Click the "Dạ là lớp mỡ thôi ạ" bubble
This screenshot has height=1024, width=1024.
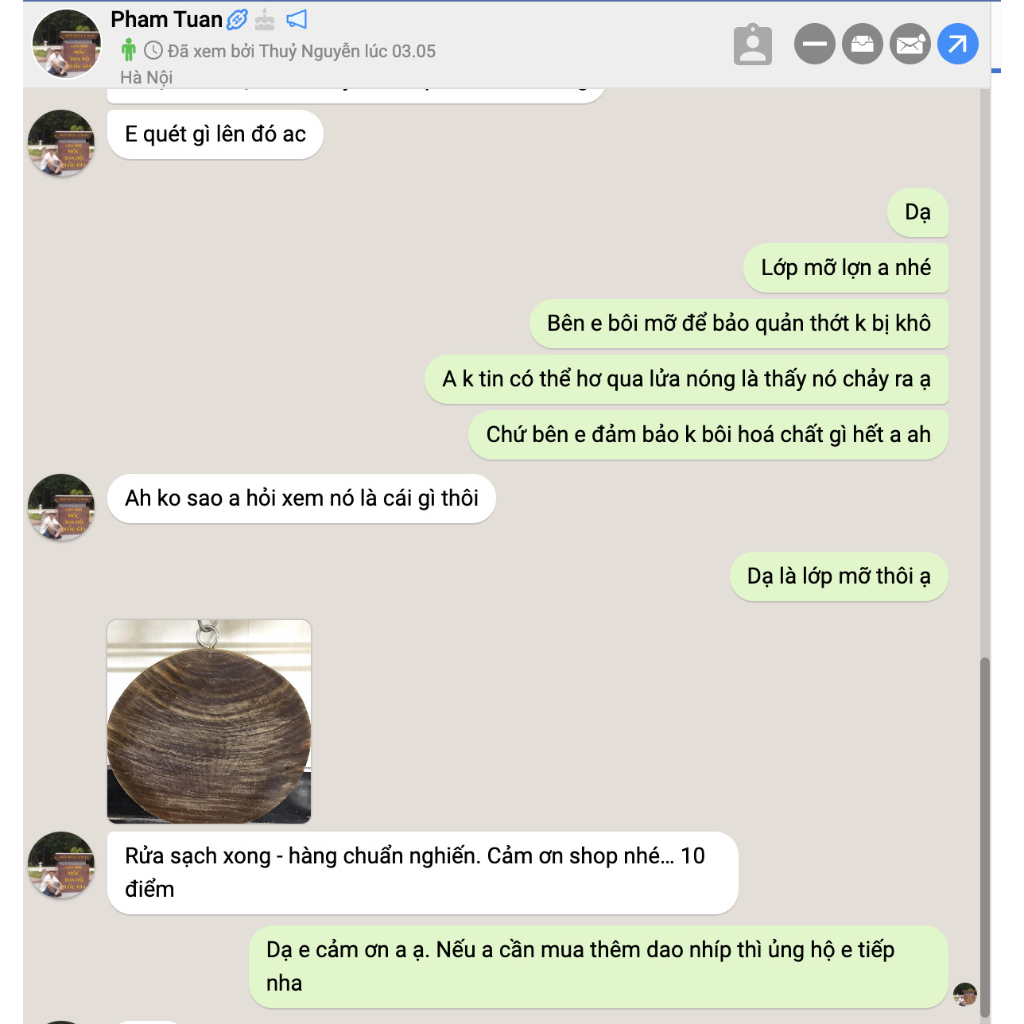[x=839, y=577]
